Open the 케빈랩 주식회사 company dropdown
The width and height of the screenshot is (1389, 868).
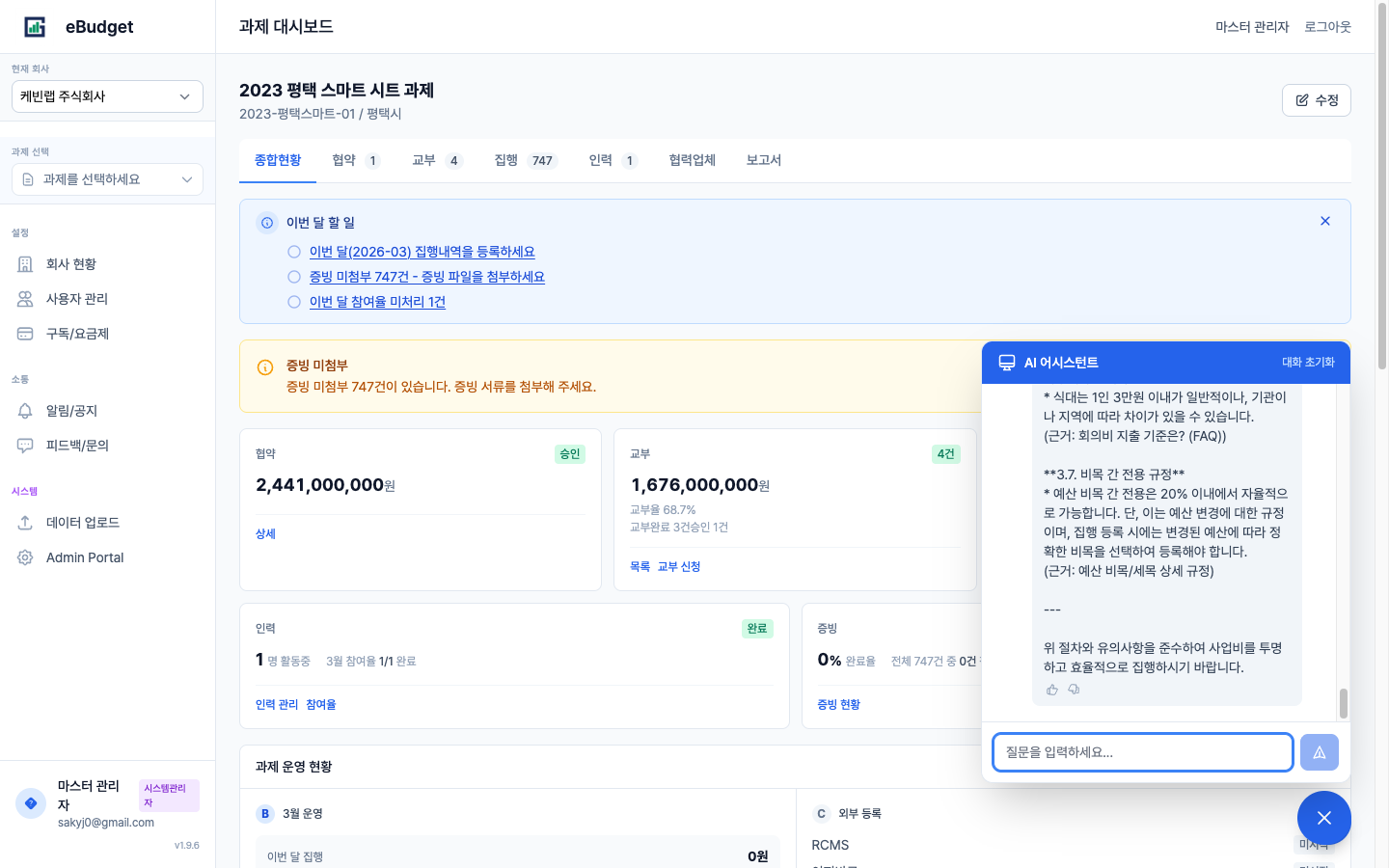[x=106, y=96]
